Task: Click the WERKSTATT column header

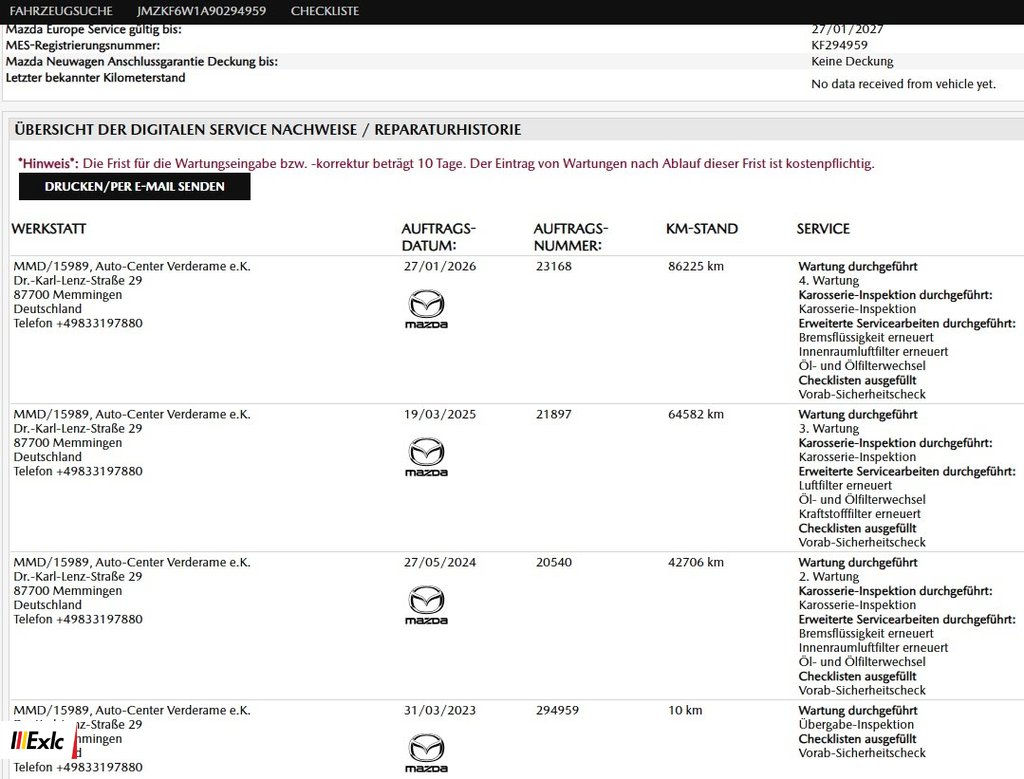Action: pos(49,229)
